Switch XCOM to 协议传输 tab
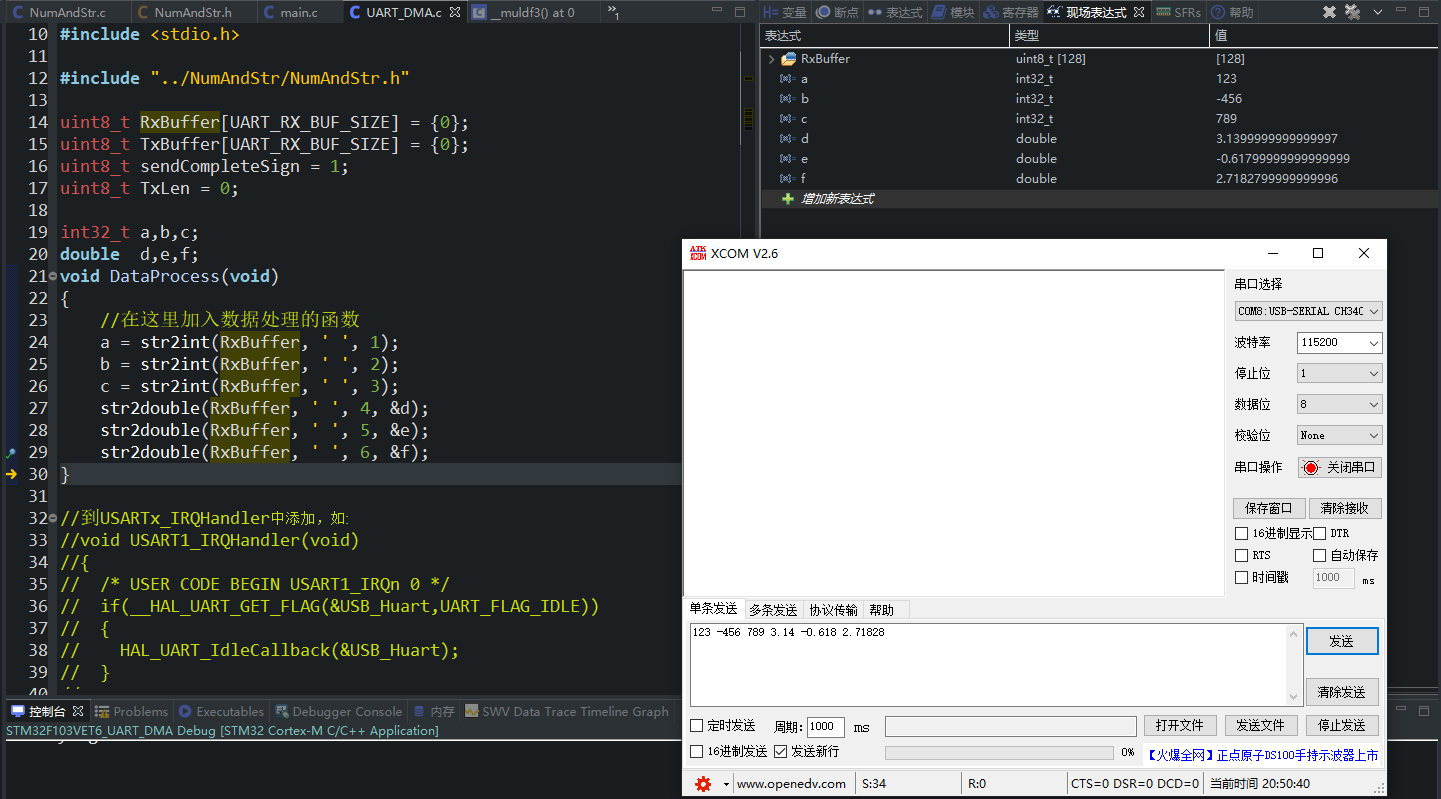This screenshot has width=1441, height=799. coord(833,610)
